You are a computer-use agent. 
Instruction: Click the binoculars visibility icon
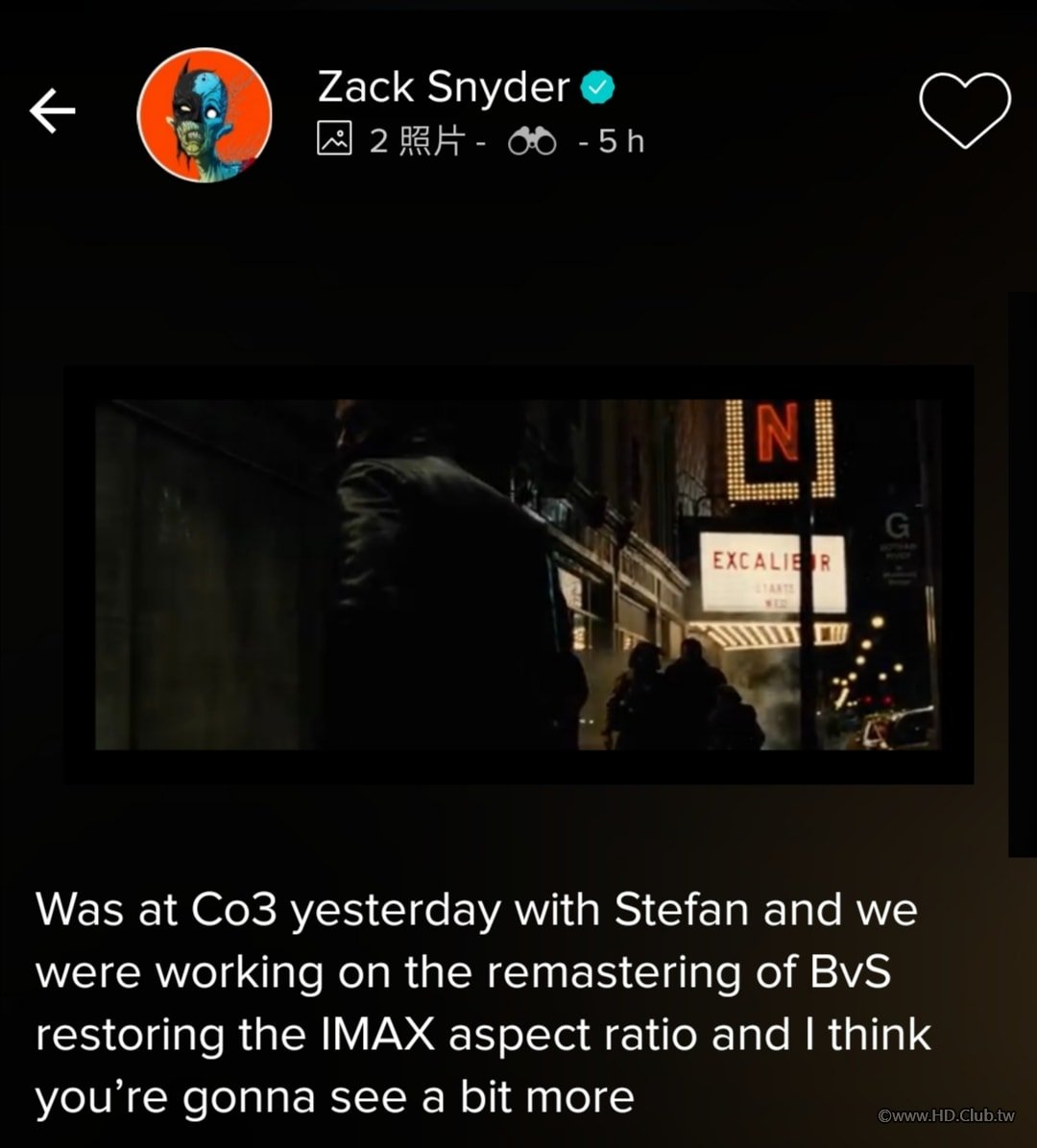point(532,141)
